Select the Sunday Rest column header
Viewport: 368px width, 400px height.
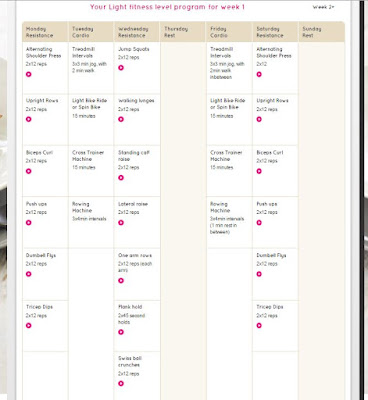coord(321,32)
